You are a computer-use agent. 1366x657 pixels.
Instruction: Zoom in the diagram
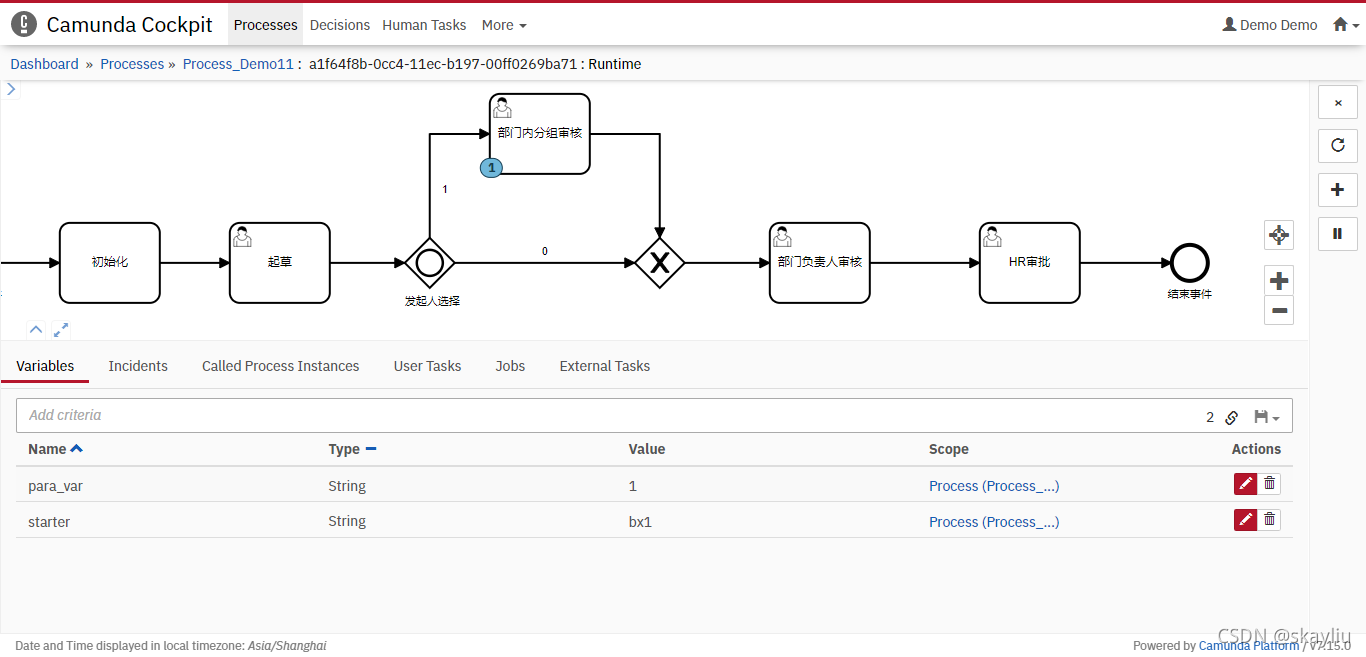click(1279, 280)
